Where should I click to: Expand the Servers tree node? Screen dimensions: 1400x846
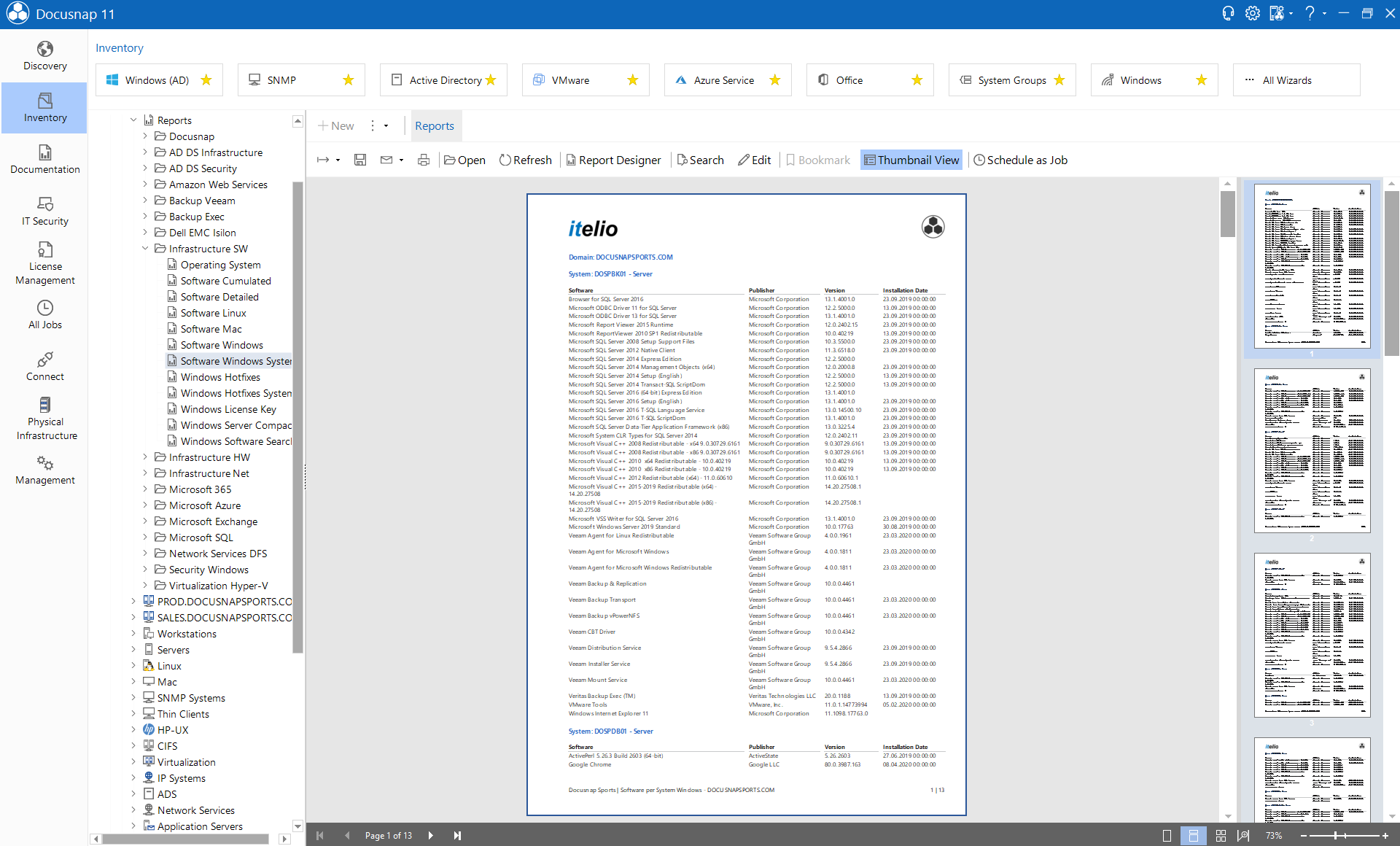click(133, 649)
